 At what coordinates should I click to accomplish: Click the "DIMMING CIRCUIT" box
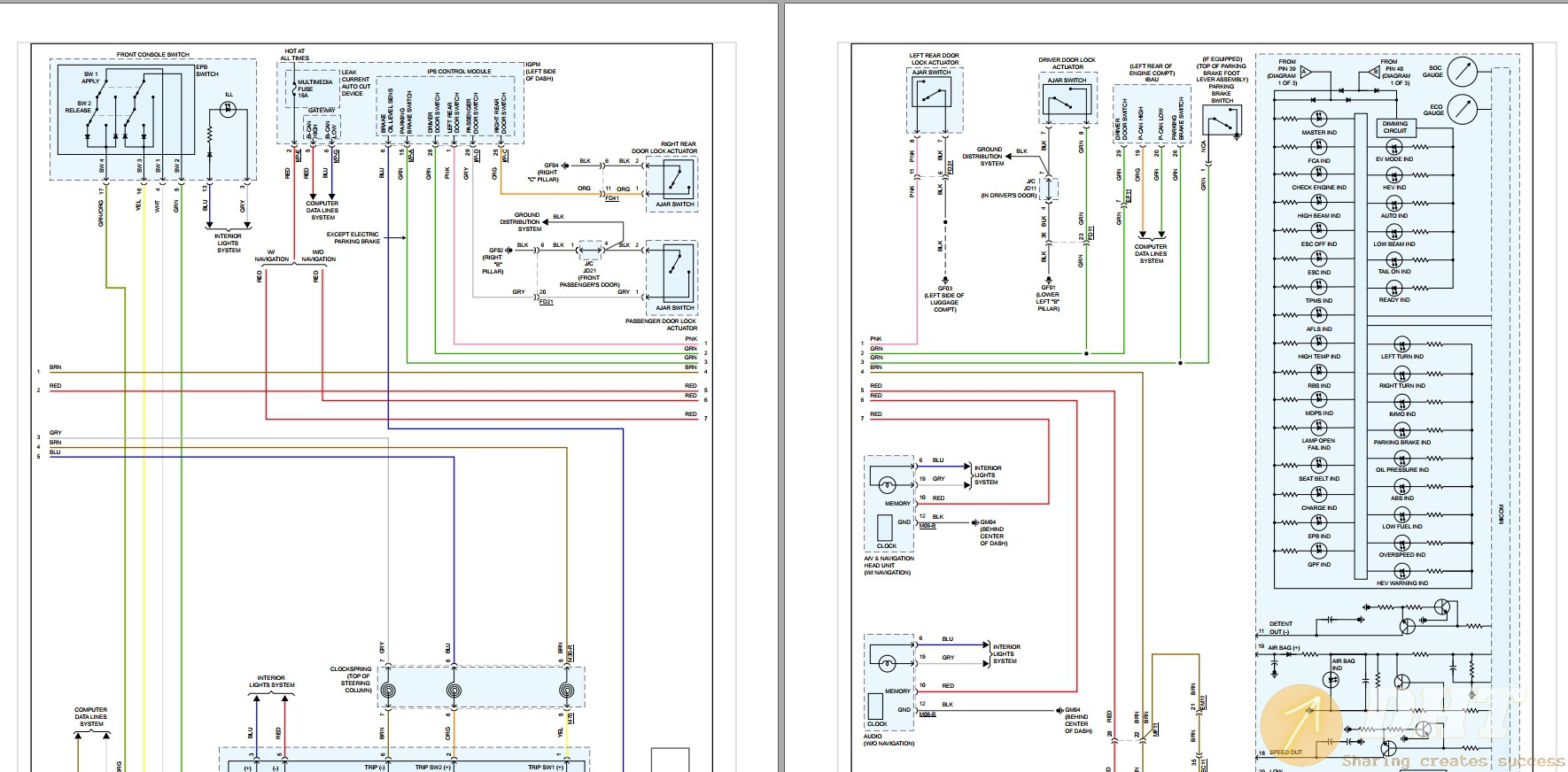1394,127
